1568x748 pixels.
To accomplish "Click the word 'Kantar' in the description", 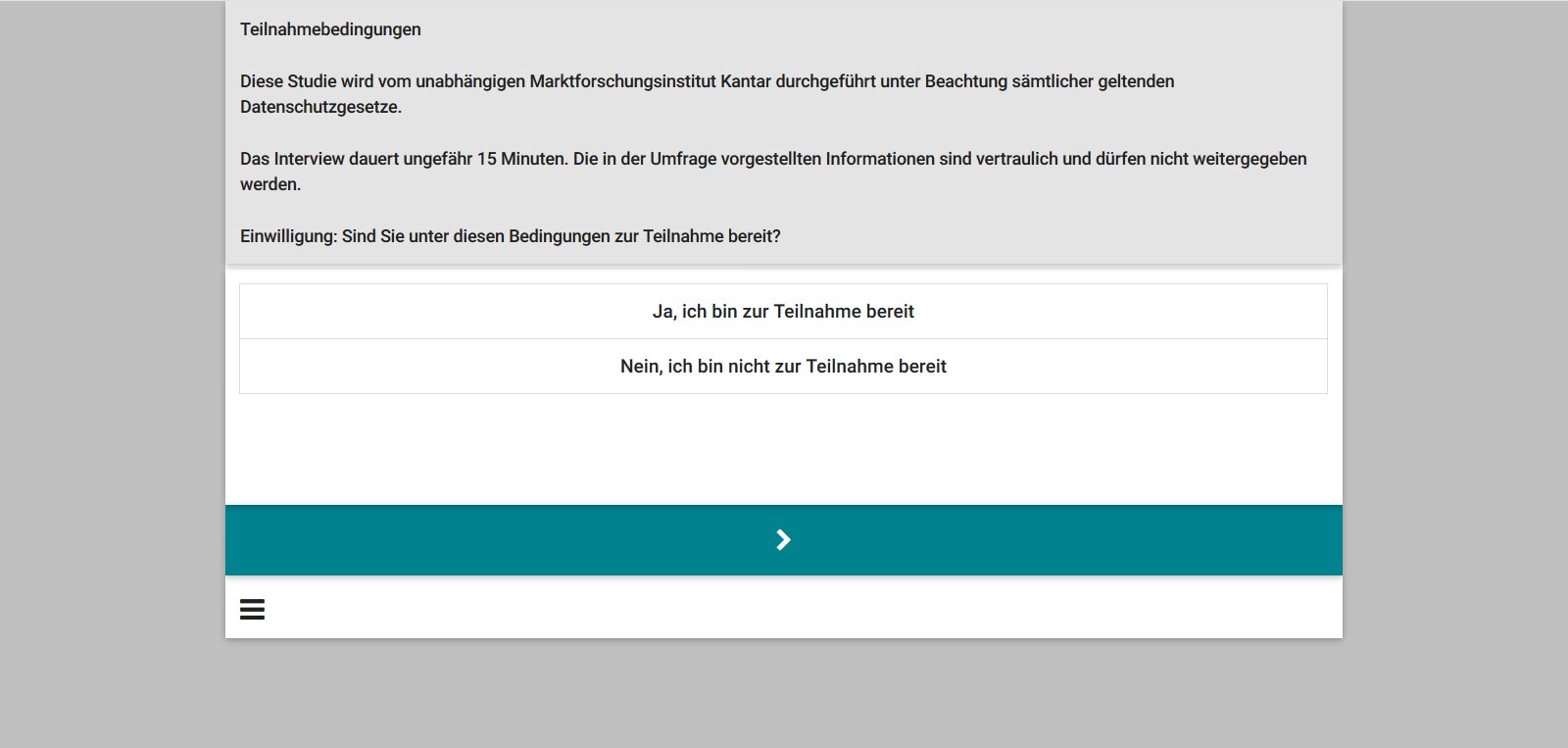I will click(x=745, y=81).
